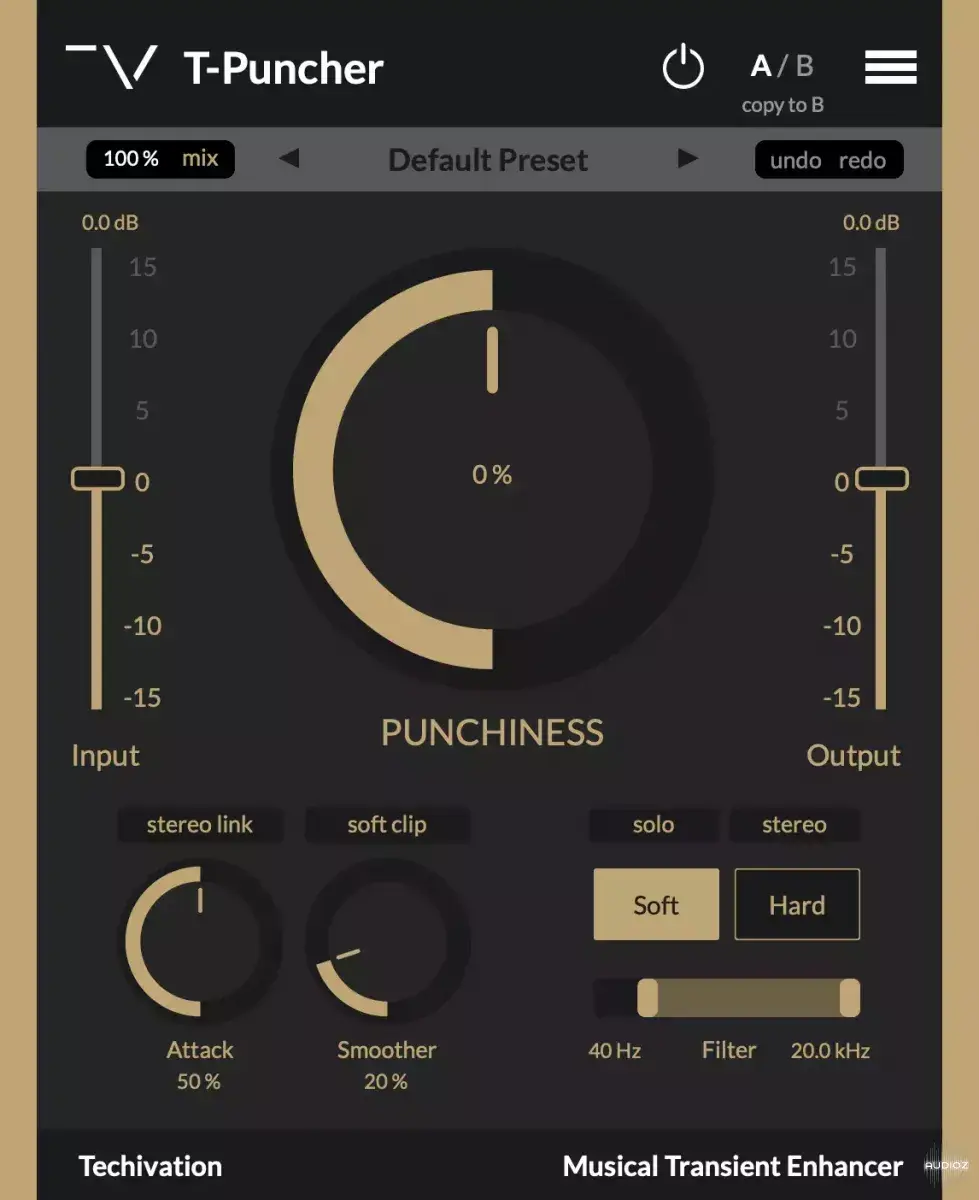979x1200 pixels.
Task: Click the Techivation logo mark
Action: (112, 67)
